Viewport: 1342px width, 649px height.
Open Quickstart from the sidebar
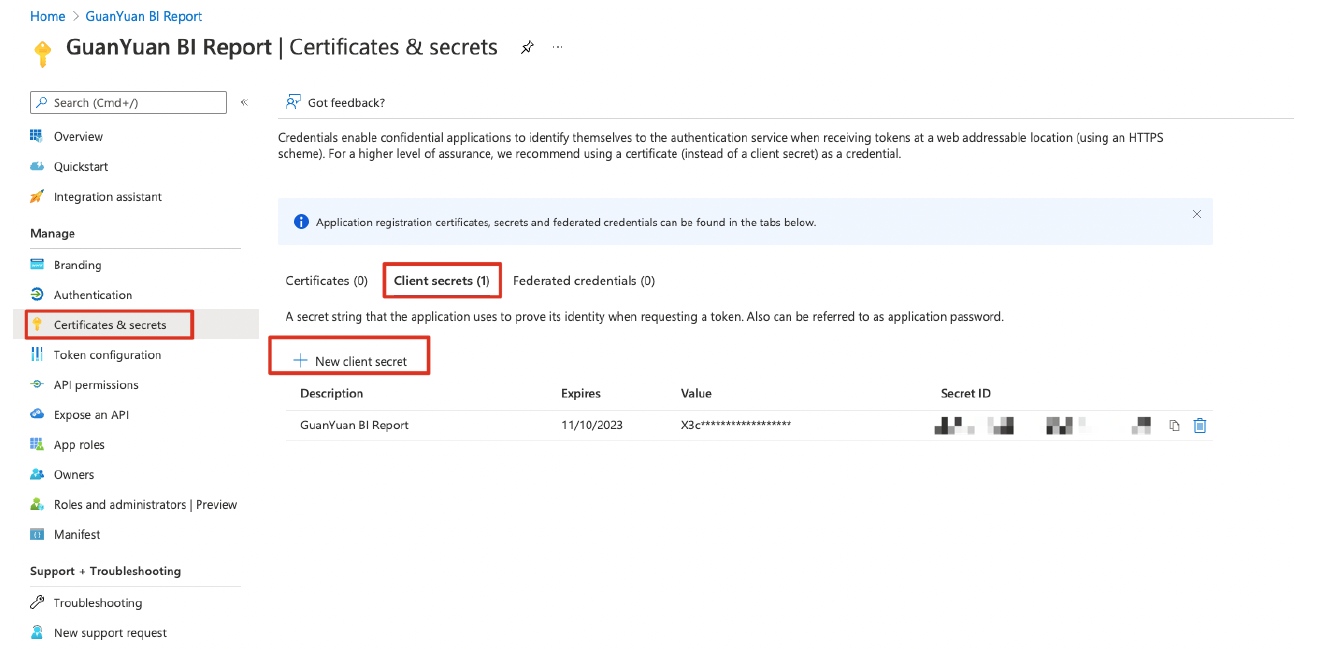pos(81,167)
